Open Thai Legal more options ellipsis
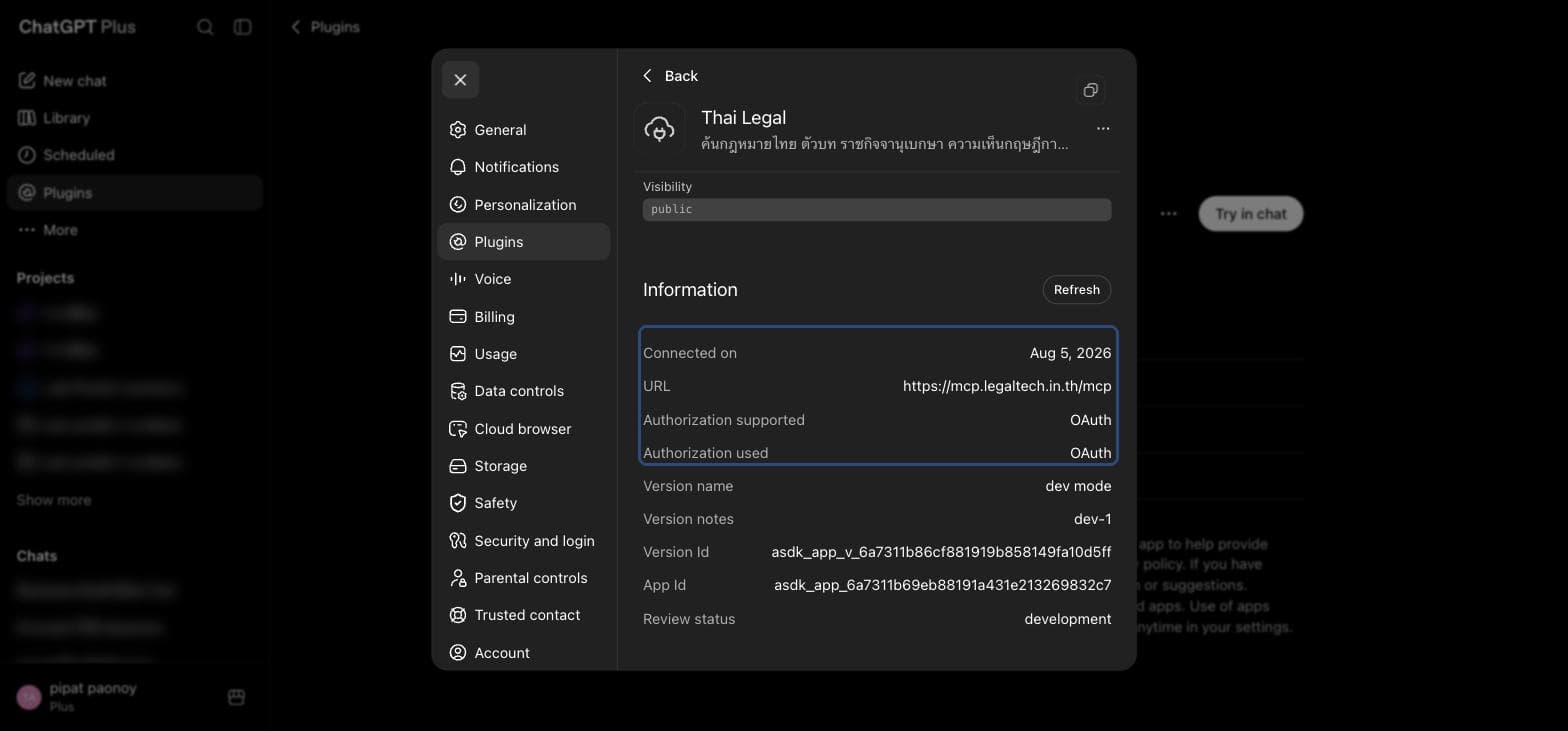This screenshot has width=1568, height=731. point(1103,129)
